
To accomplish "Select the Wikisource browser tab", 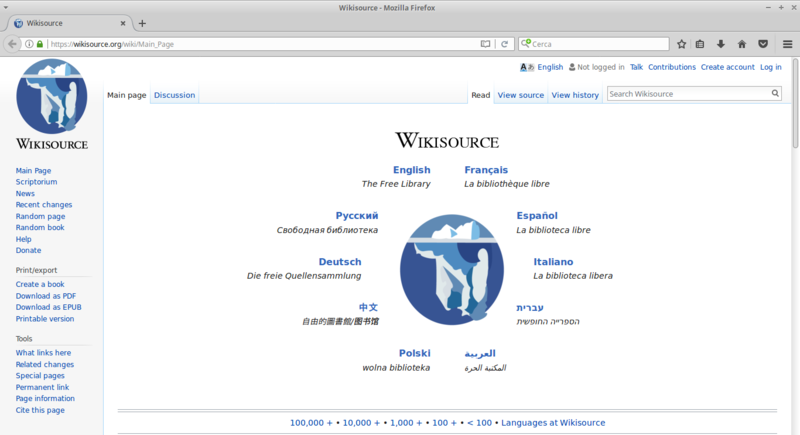I will pos(70,23).
